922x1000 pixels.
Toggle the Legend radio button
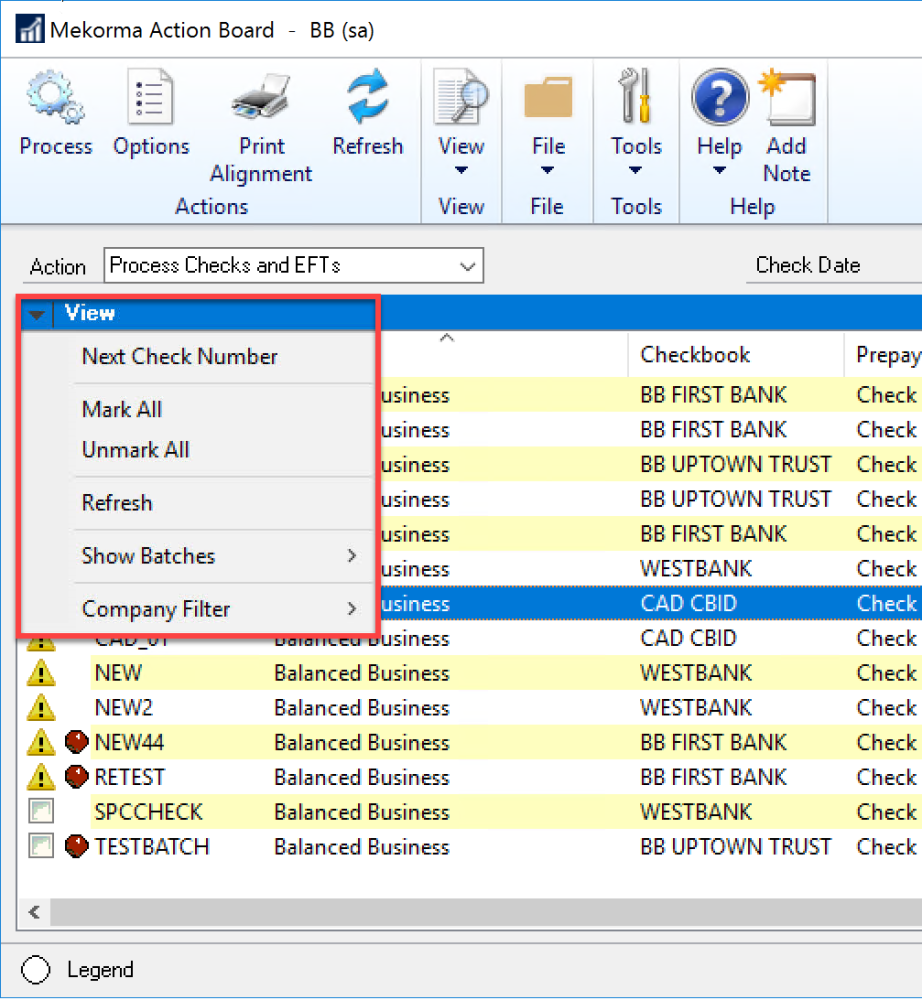[36, 969]
